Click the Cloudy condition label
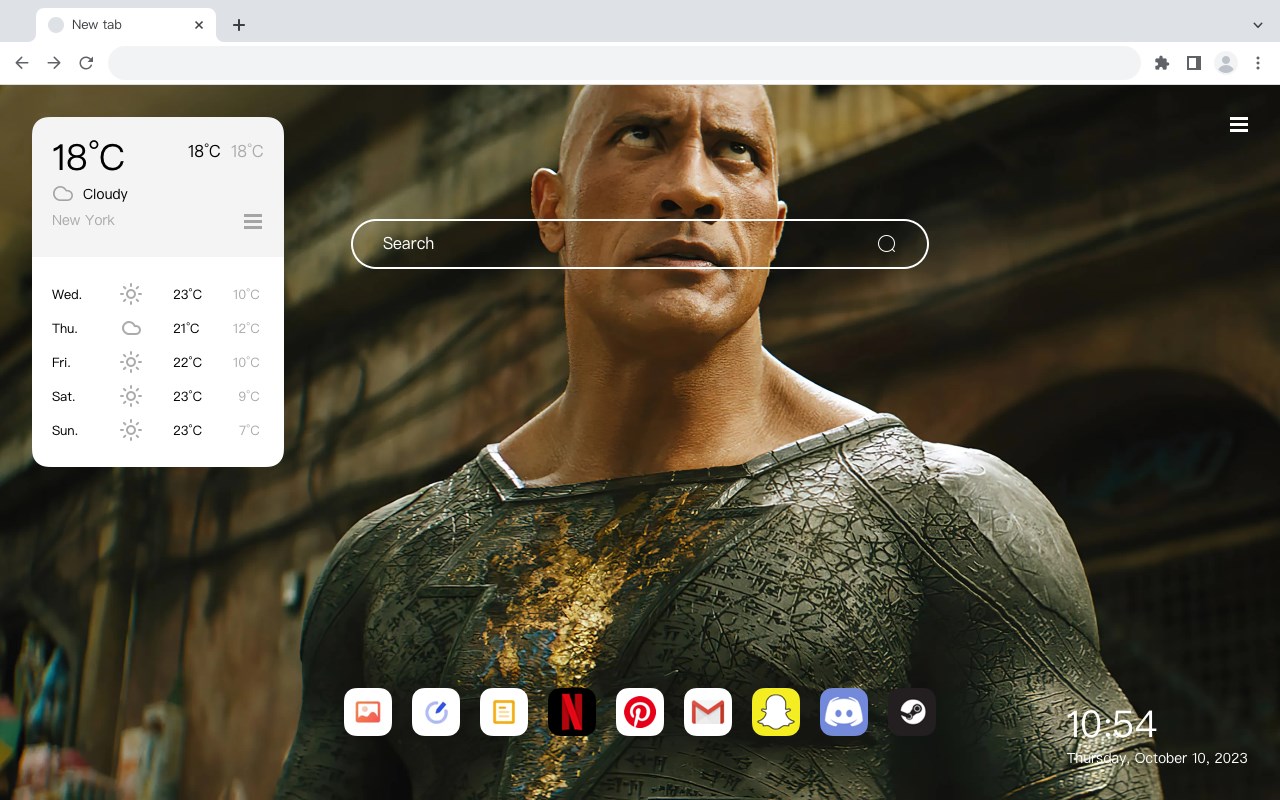 (x=105, y=194)
